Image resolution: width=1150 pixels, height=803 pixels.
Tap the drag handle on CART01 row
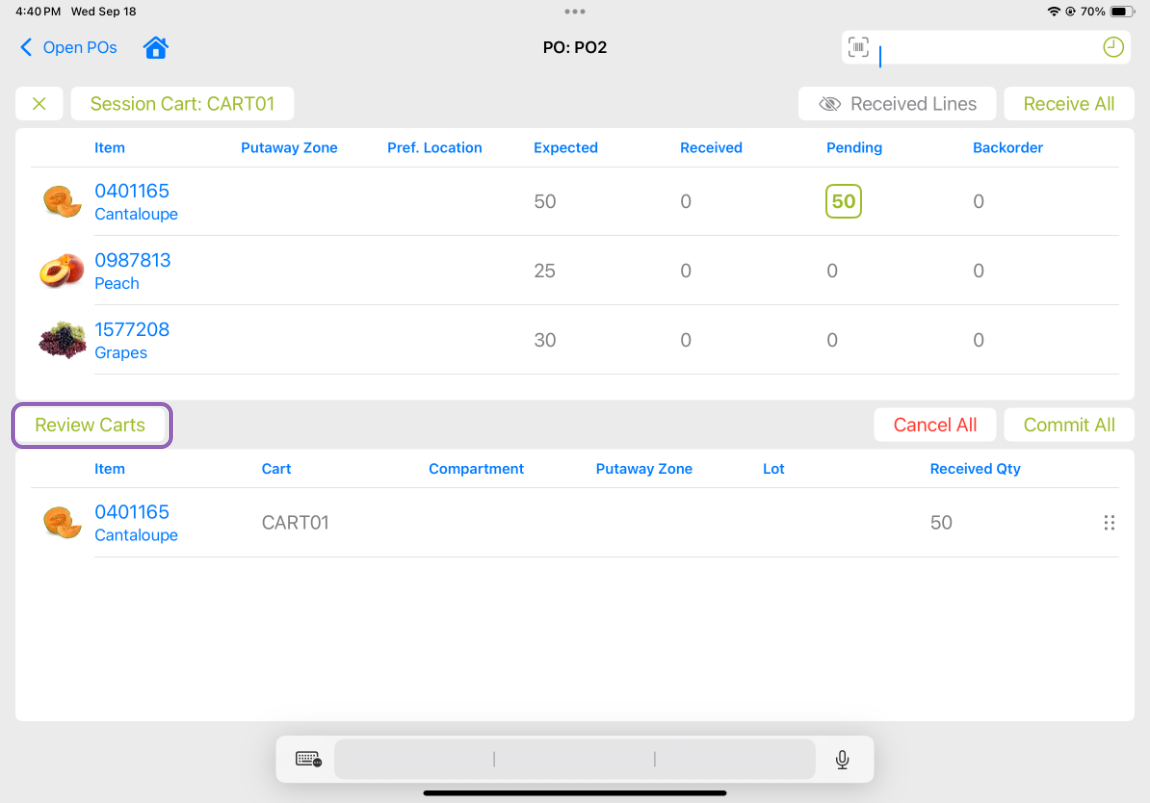(1108, 523)
